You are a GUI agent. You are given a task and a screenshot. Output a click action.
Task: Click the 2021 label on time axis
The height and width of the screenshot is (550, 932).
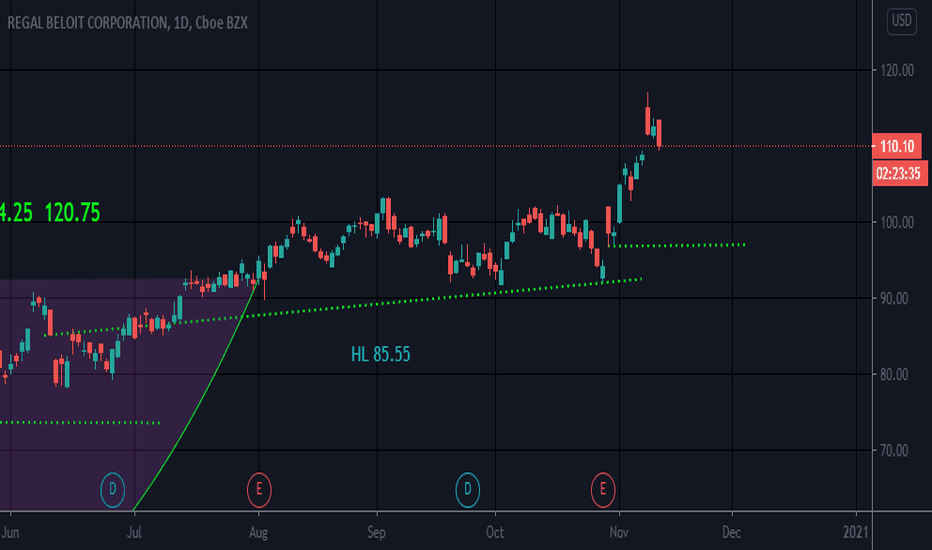(855, 532)
